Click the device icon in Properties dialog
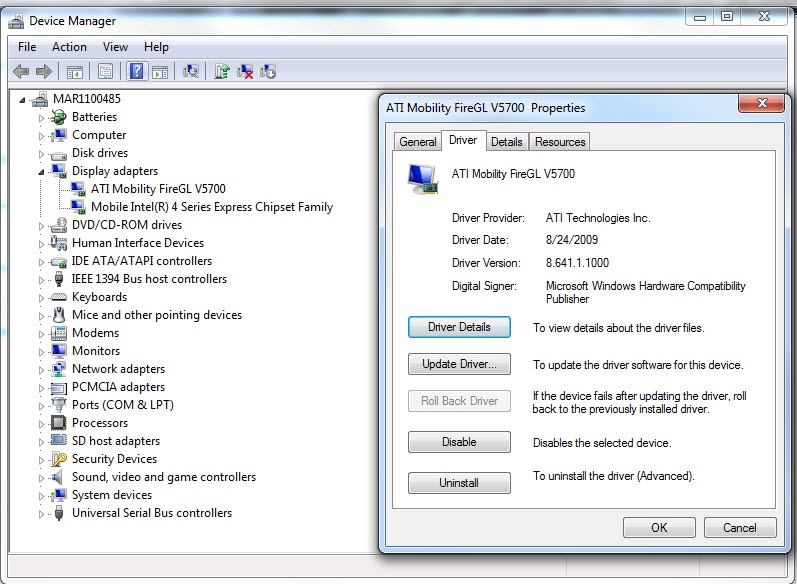This screenshot has height=584, width=797. [x=423, y=179]
